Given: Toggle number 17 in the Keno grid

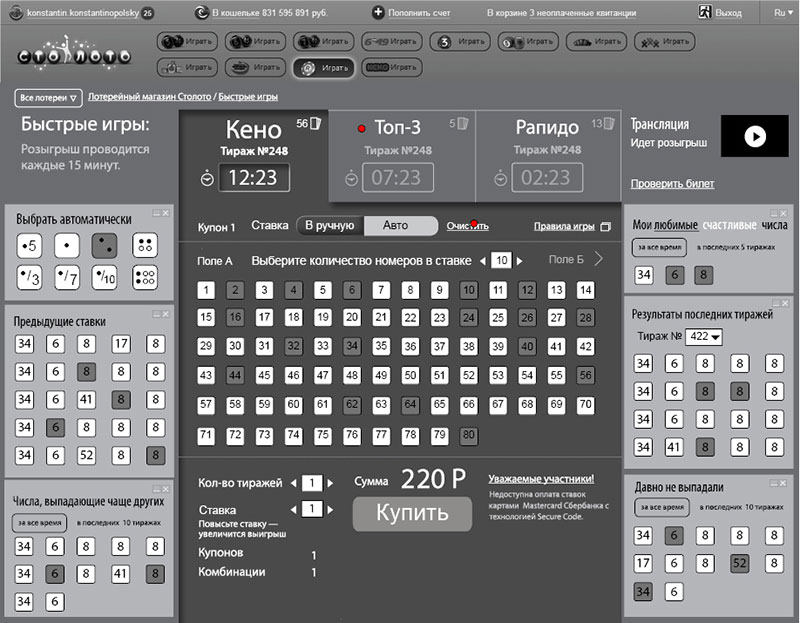Looking at the screenshot, I should (264, 318).
